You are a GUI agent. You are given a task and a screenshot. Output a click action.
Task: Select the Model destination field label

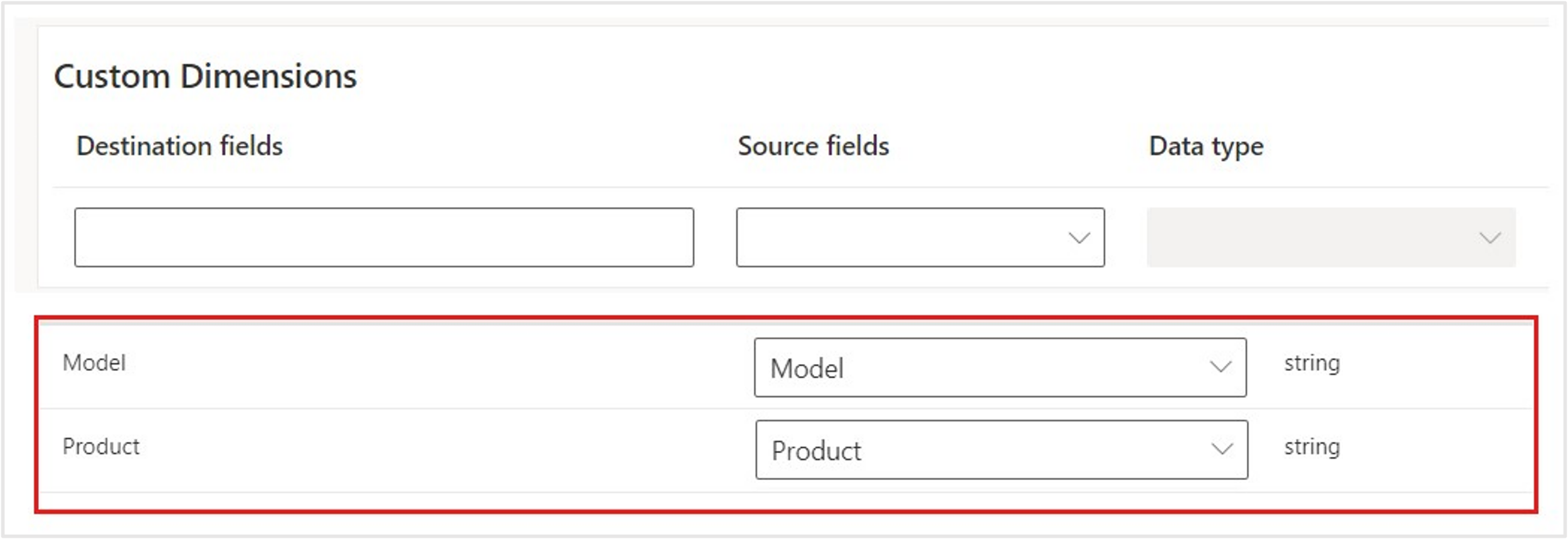[94, 363]
